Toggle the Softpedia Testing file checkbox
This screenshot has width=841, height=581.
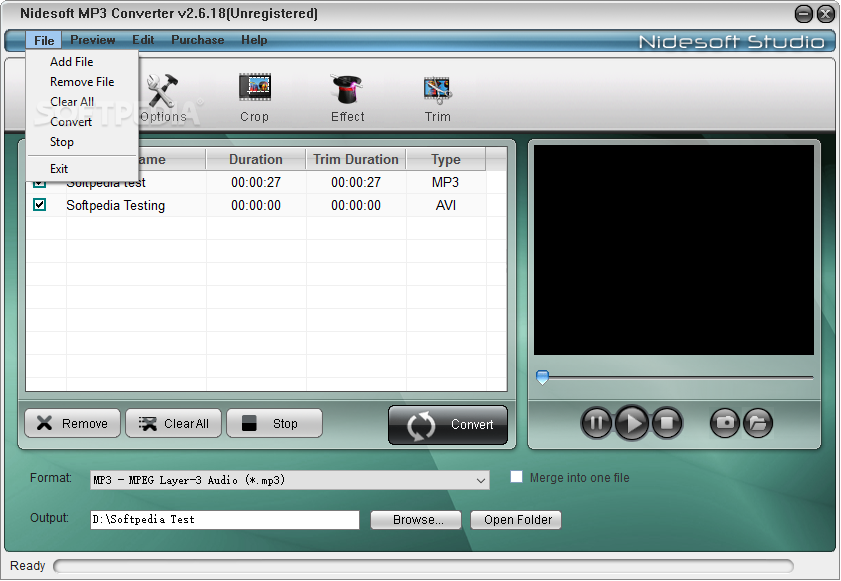pyautogui.click(x=40, y=204)
